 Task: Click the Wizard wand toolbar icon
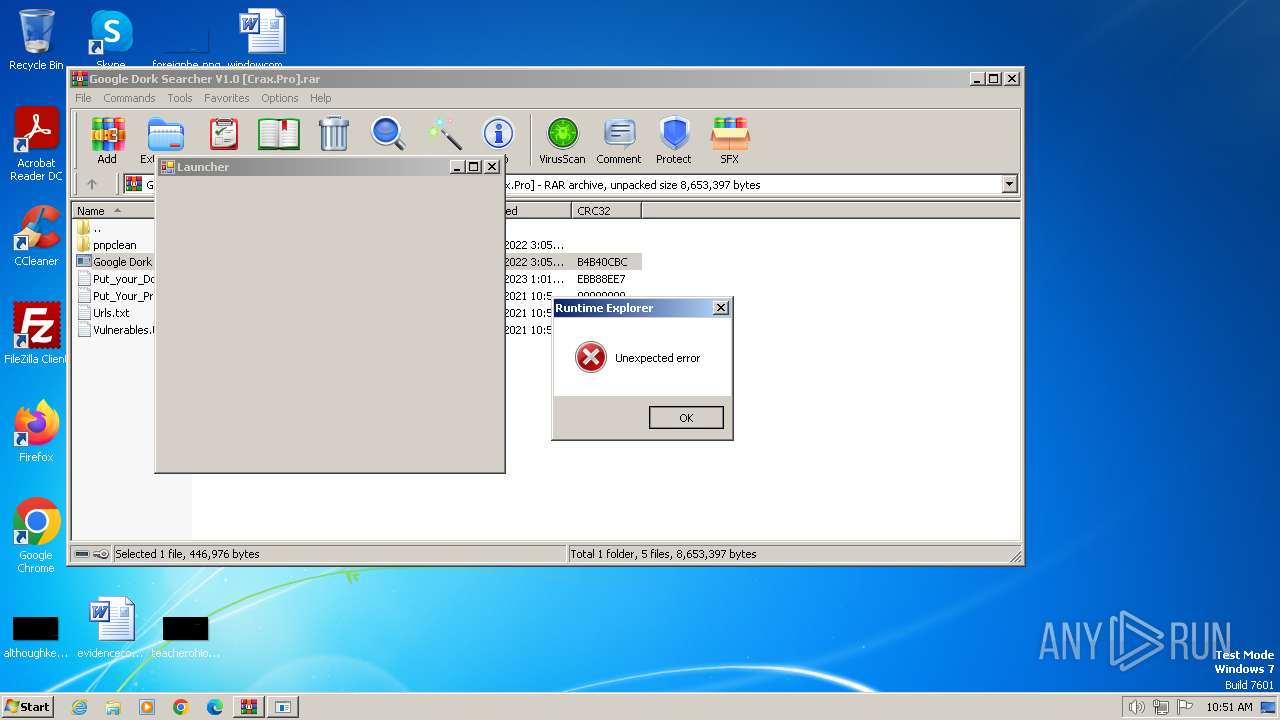tap(444, 134)
